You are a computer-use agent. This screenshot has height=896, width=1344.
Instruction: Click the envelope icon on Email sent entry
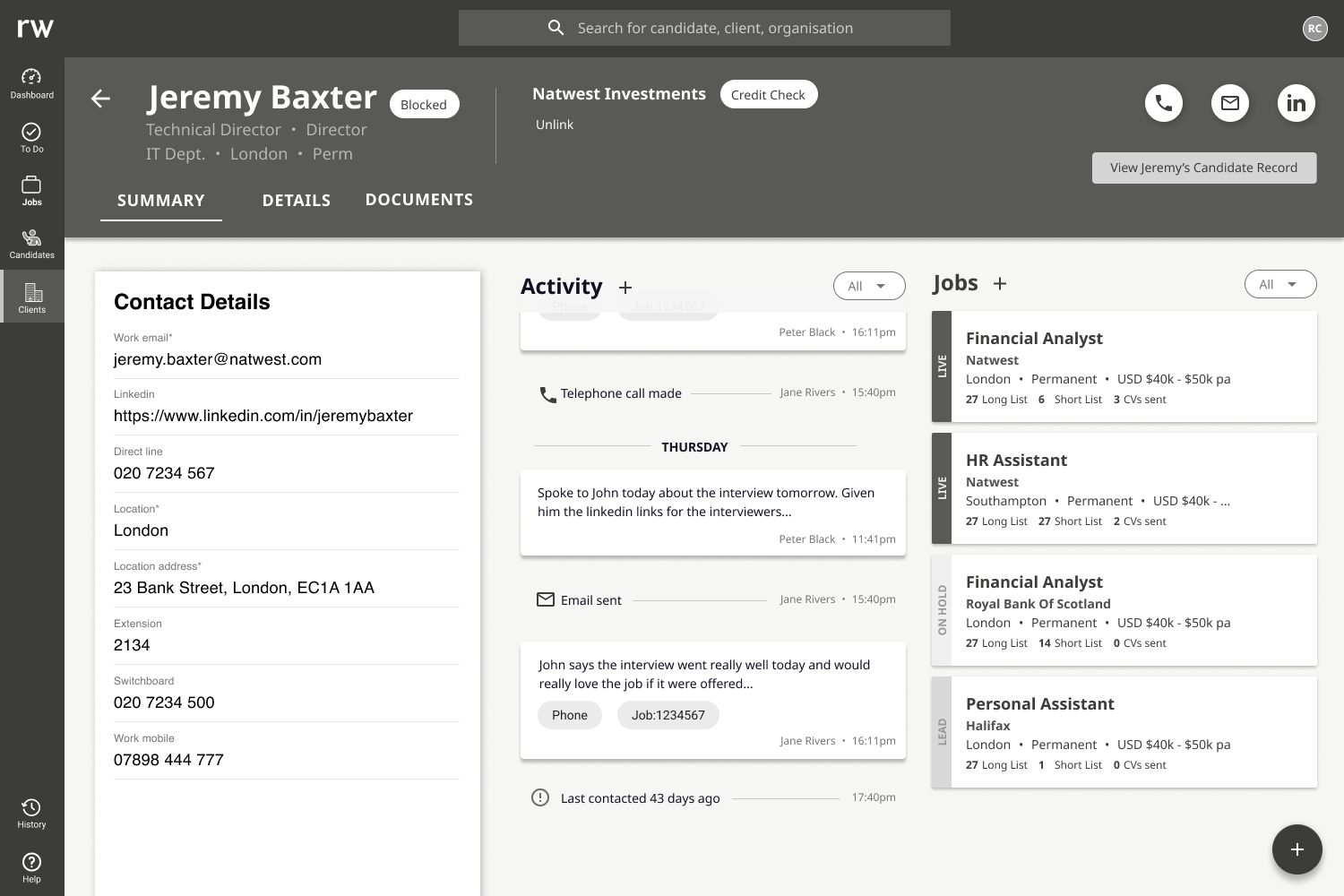tap(545, 599)
